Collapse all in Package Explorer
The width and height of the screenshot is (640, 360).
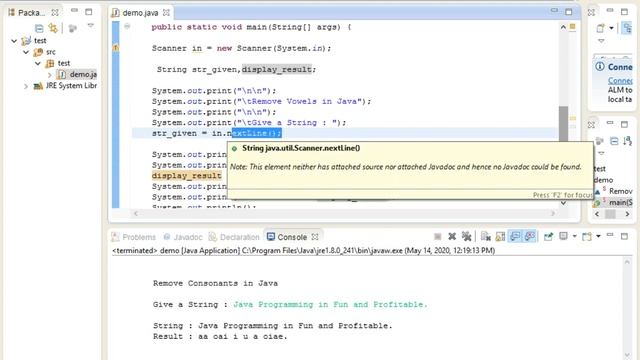39,28
